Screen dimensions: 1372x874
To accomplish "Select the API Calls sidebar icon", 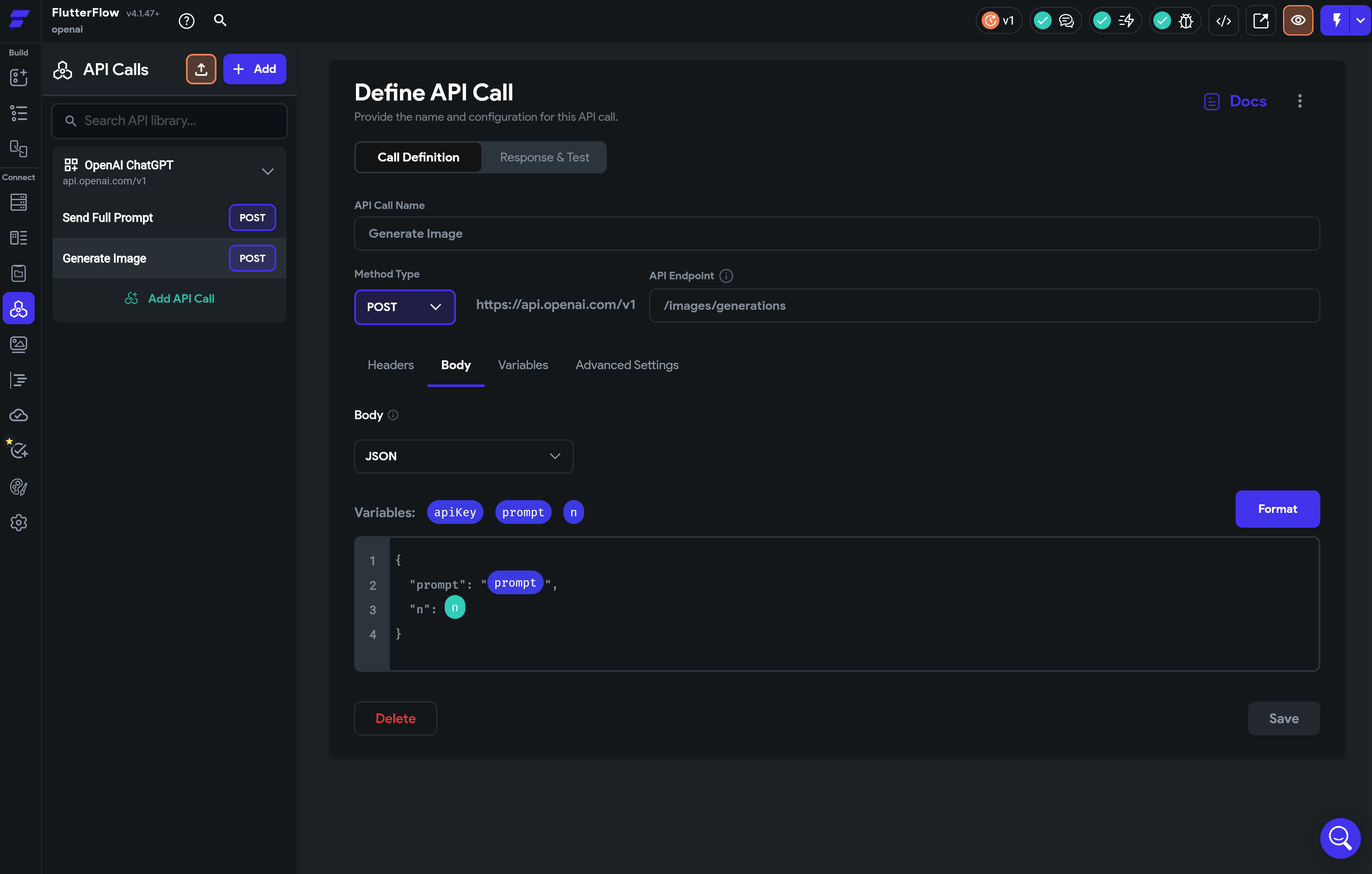I will click(19, 309).
